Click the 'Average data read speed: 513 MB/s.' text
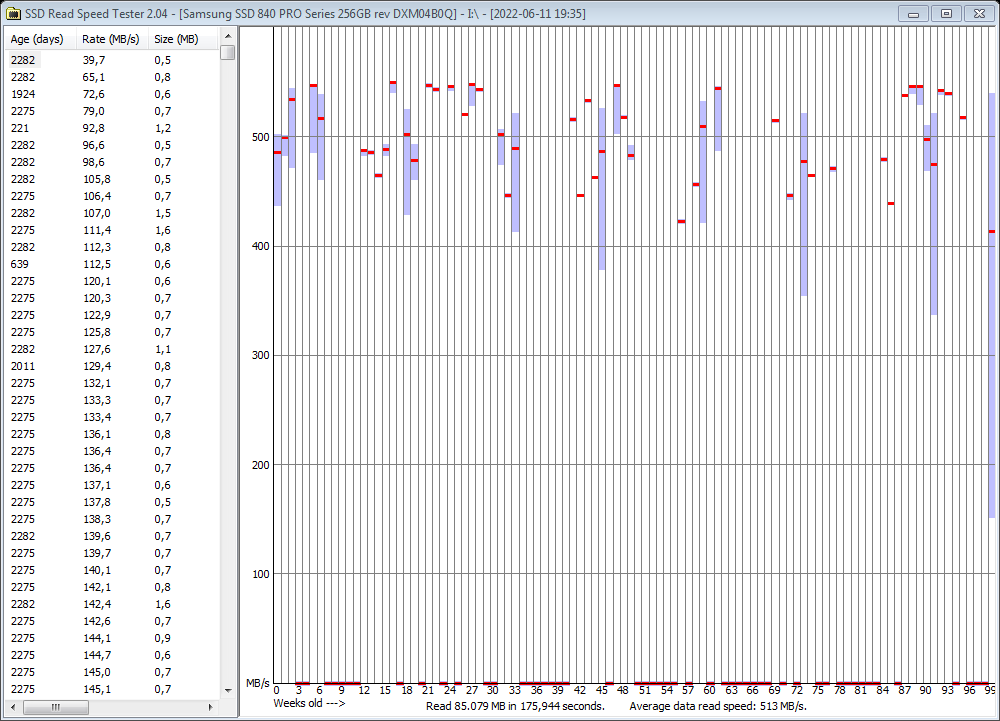Image resolution: width=1000 pixels, height=721 pixels. click(718, 706)
